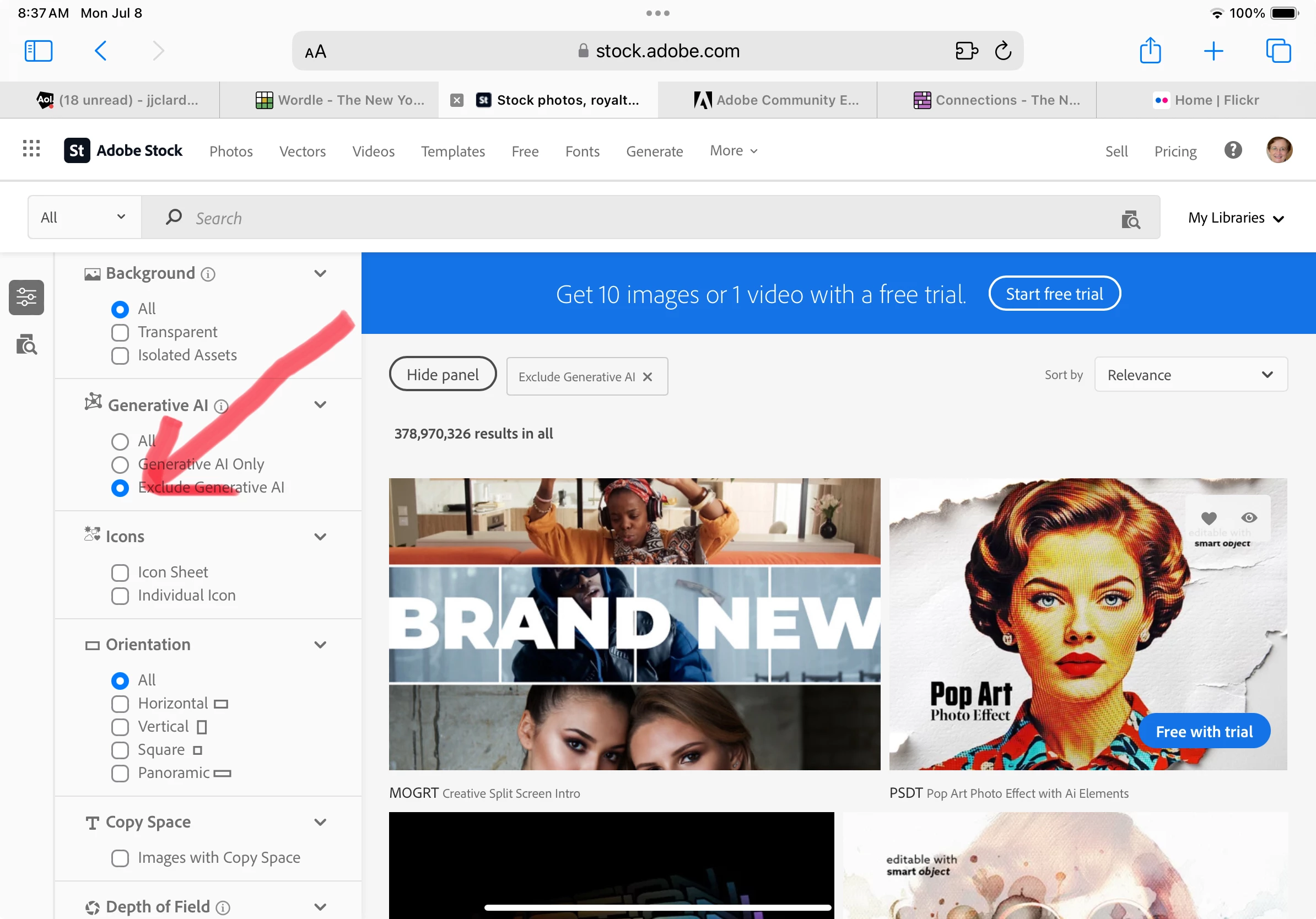Open the help question mark icon
Viewport: 1316px width, 919px height.
point(1232,150)
